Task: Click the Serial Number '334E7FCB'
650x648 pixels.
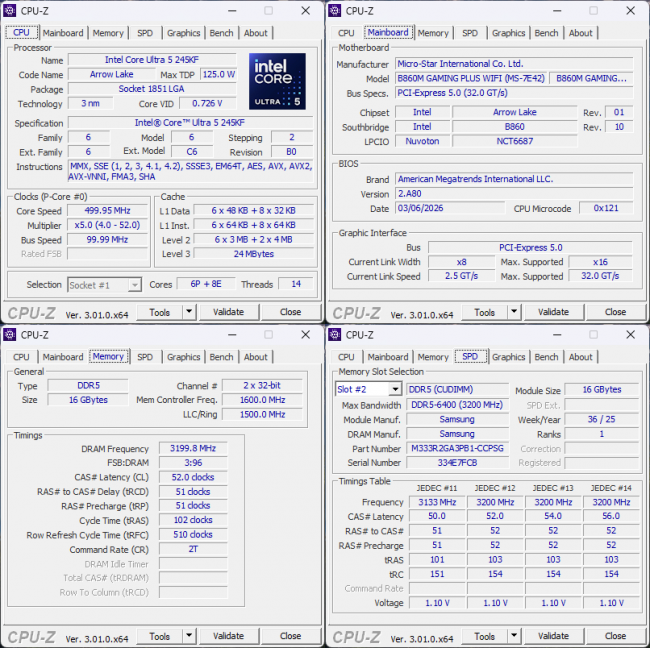Action: 457,463
